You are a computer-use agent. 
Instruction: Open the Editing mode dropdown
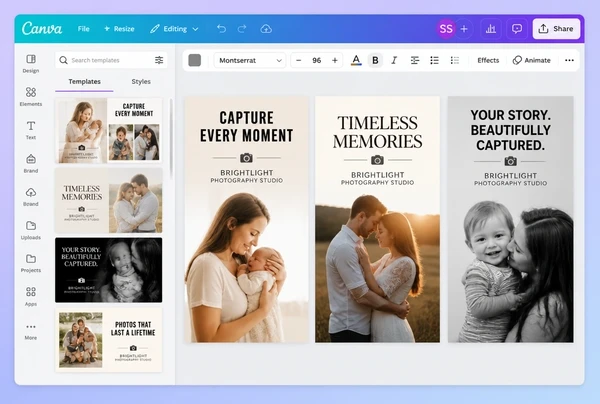(174, 29)
